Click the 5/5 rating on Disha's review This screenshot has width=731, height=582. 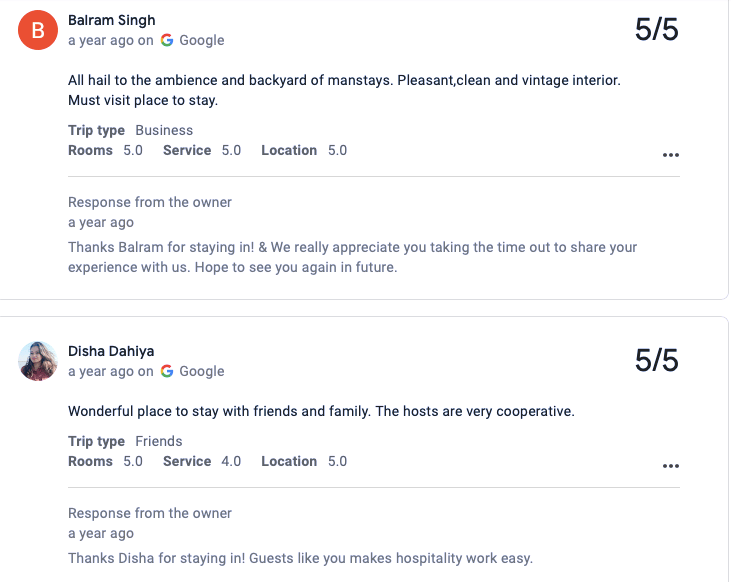coord(656,360)
